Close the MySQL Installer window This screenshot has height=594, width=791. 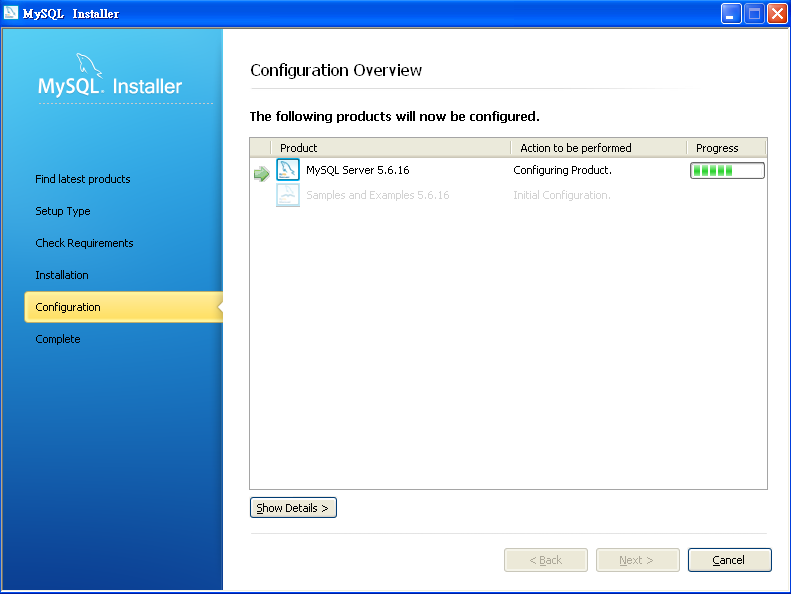tap(777, 14)
